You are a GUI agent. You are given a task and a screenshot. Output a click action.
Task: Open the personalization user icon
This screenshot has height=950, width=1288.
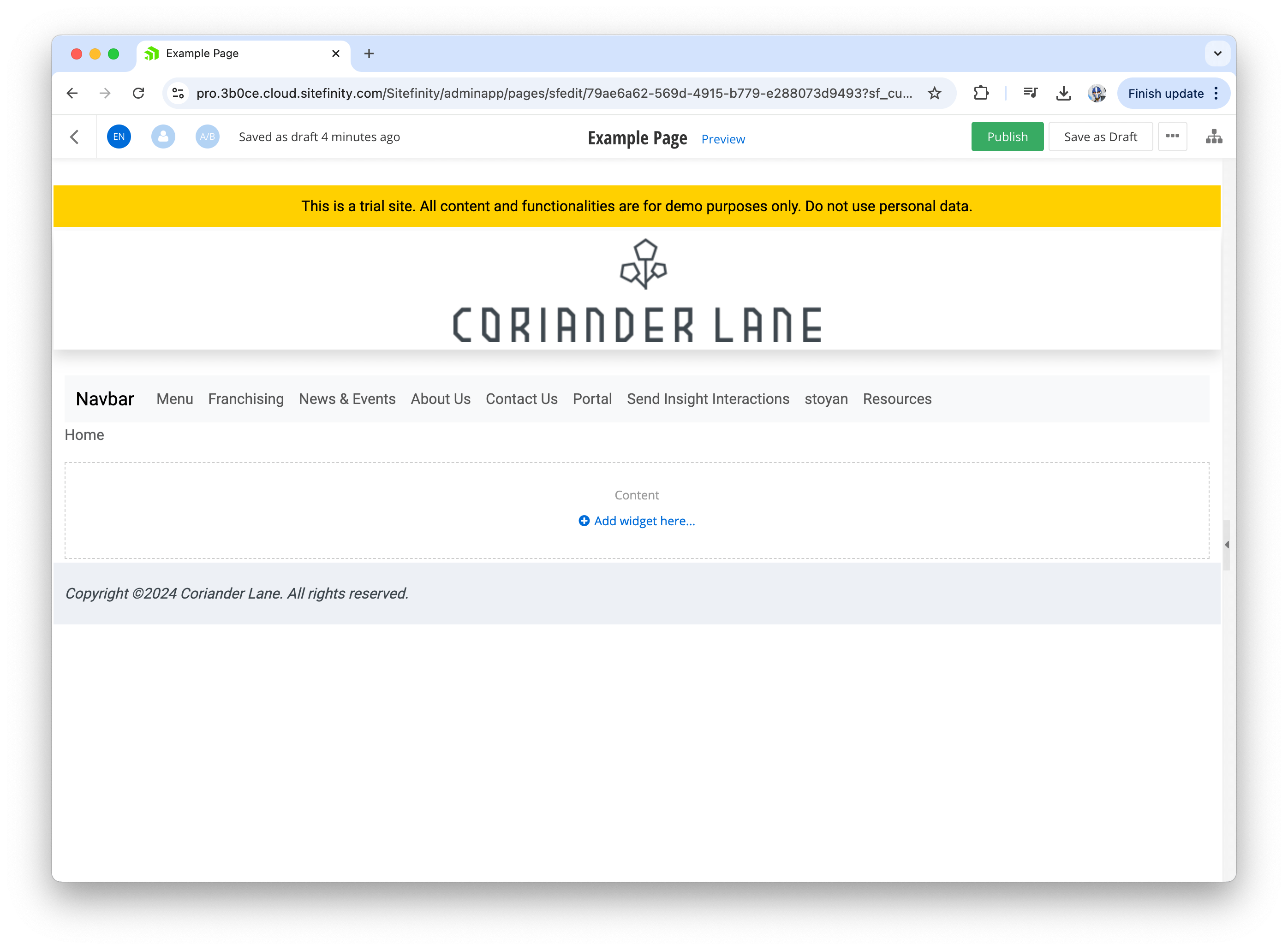point(163,137)
